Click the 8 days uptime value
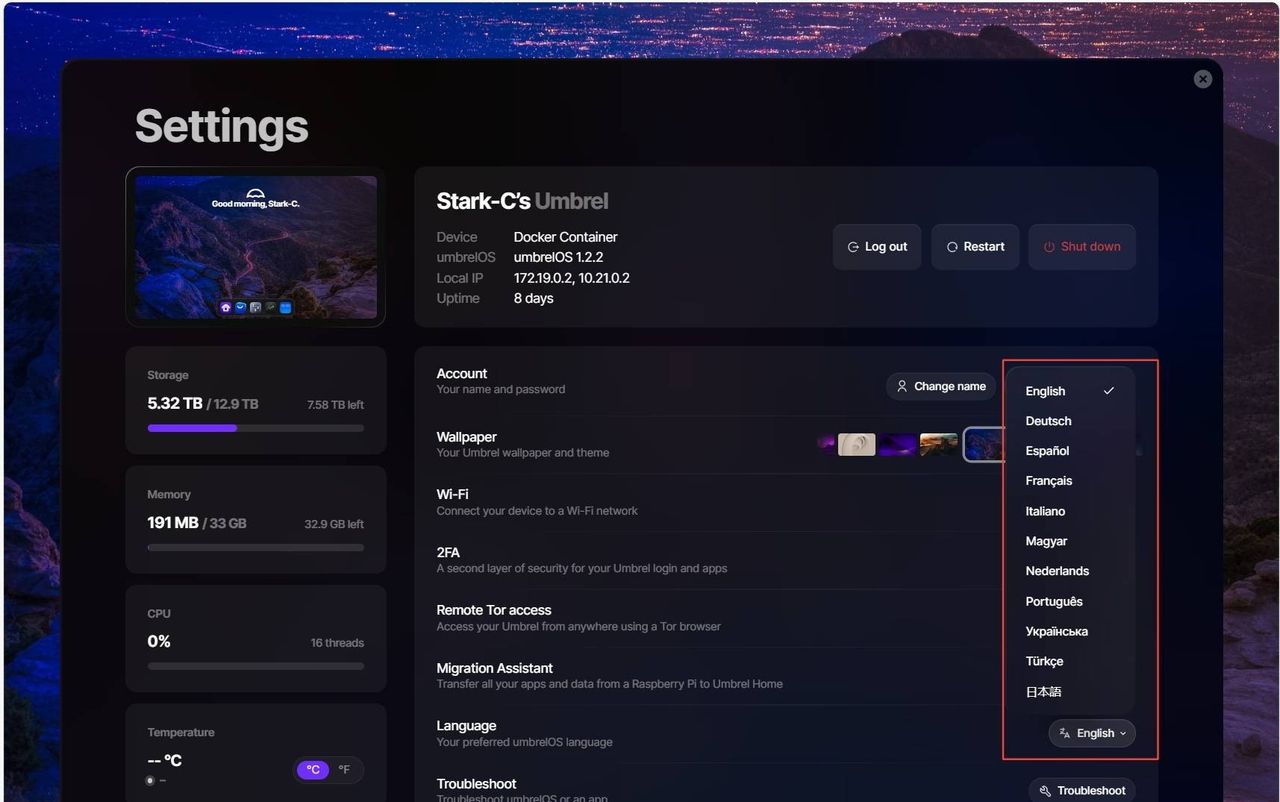The image size is (1280, 802). click(534, 298)
